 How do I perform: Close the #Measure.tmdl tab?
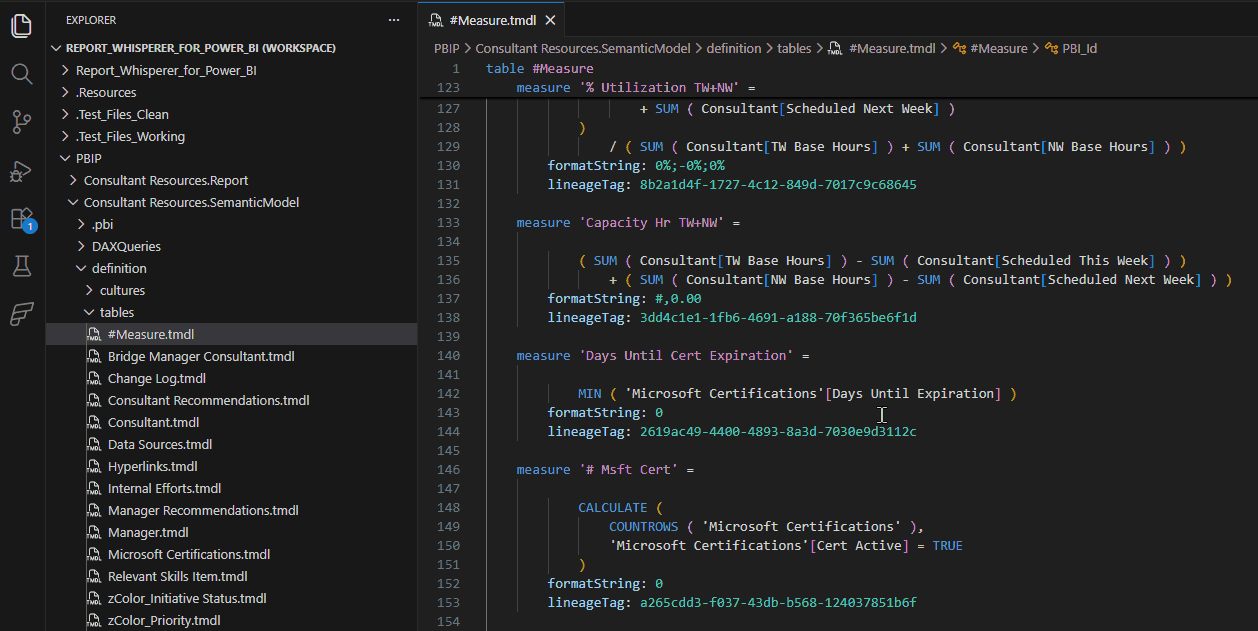click(548, 18)
